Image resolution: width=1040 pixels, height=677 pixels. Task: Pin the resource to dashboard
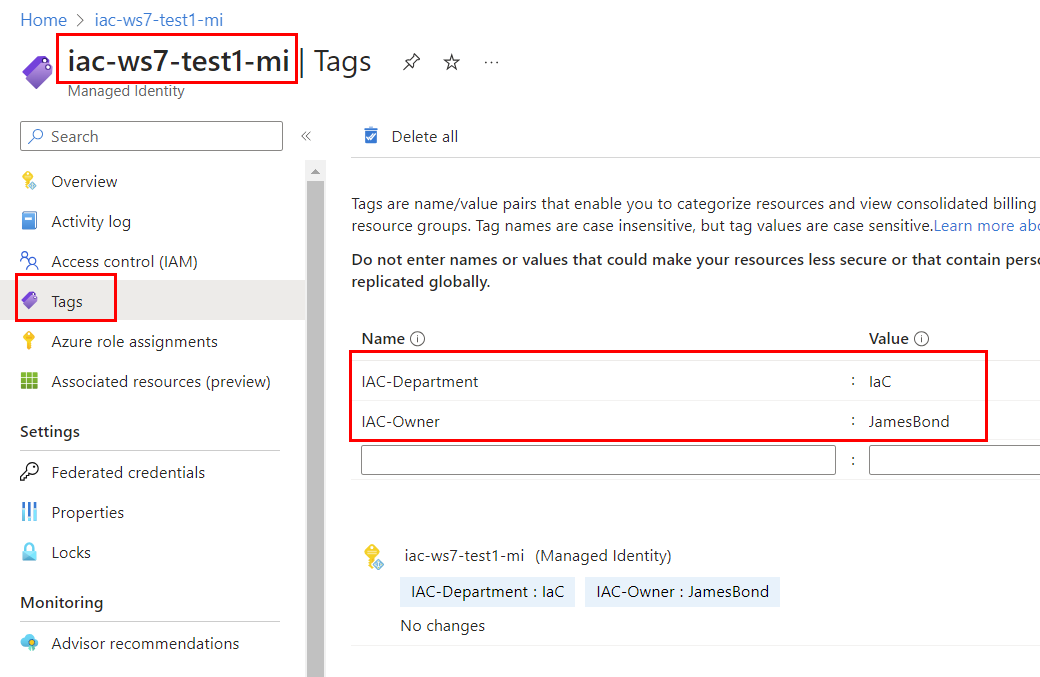pos(411,63)
